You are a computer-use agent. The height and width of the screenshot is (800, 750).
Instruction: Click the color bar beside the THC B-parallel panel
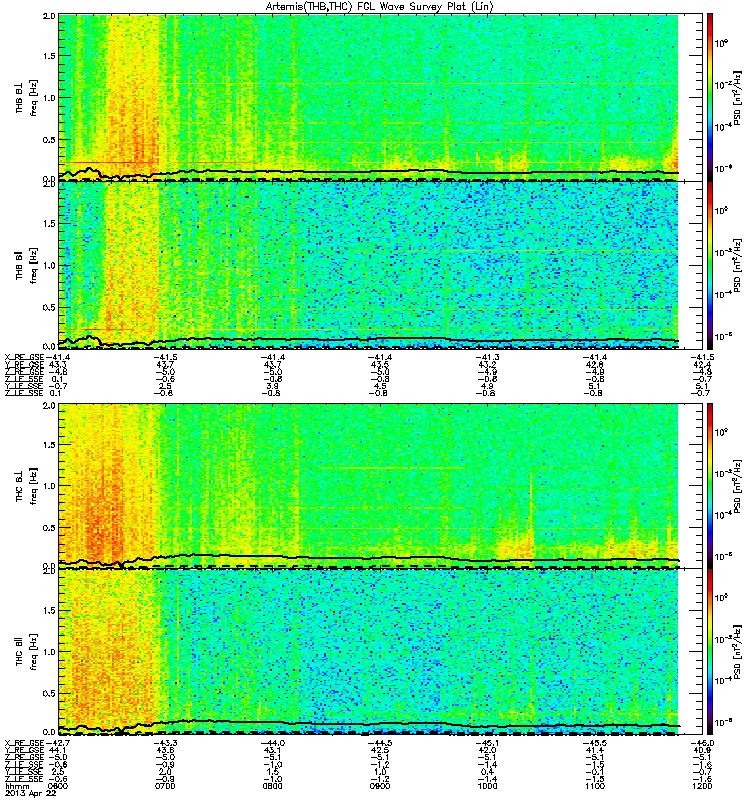[x=710, y=652]
